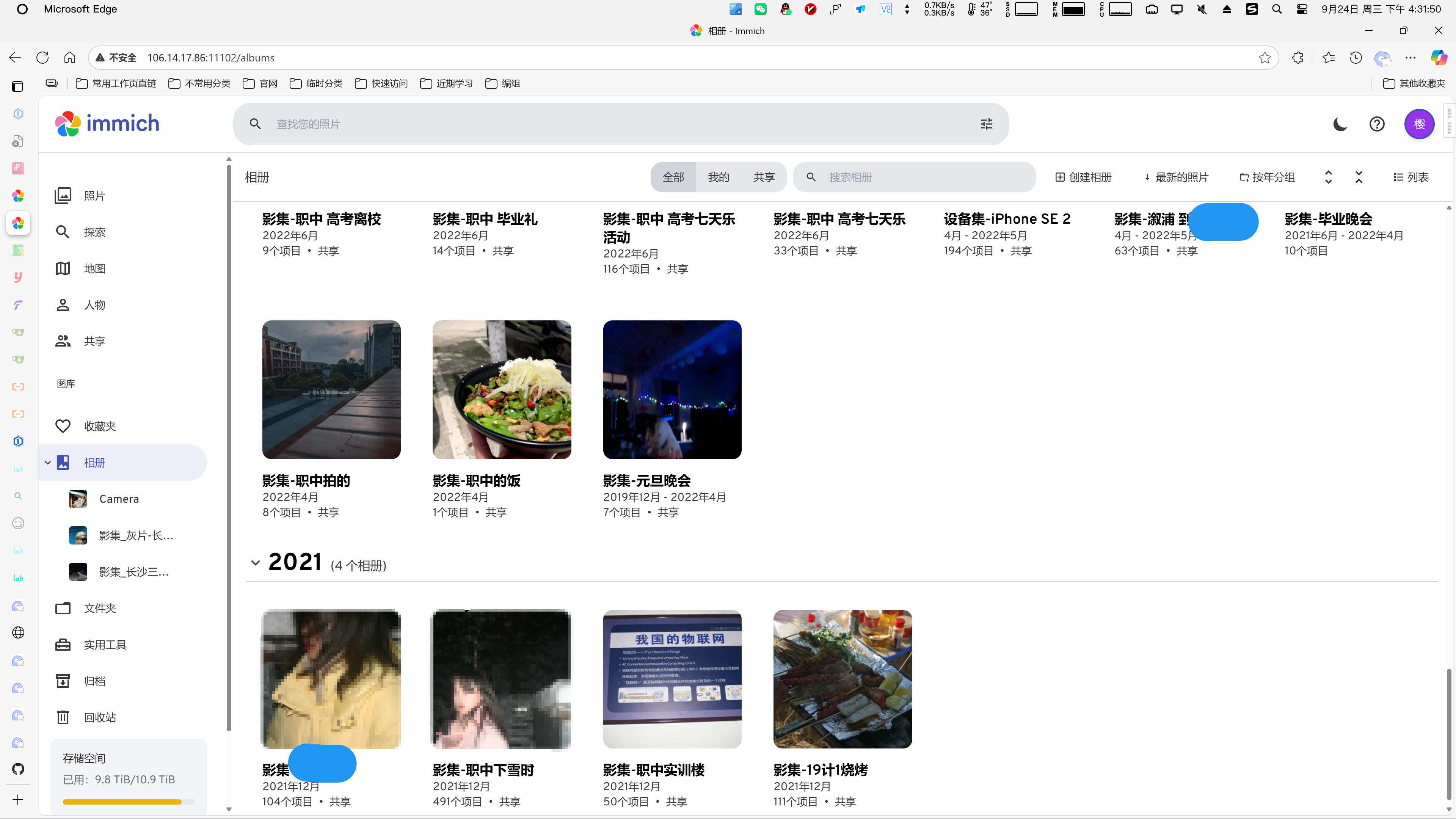Viewport: 1456px width, 819px height.
Task: Click 创建相册 create album button
Action: click(1083, 177)
